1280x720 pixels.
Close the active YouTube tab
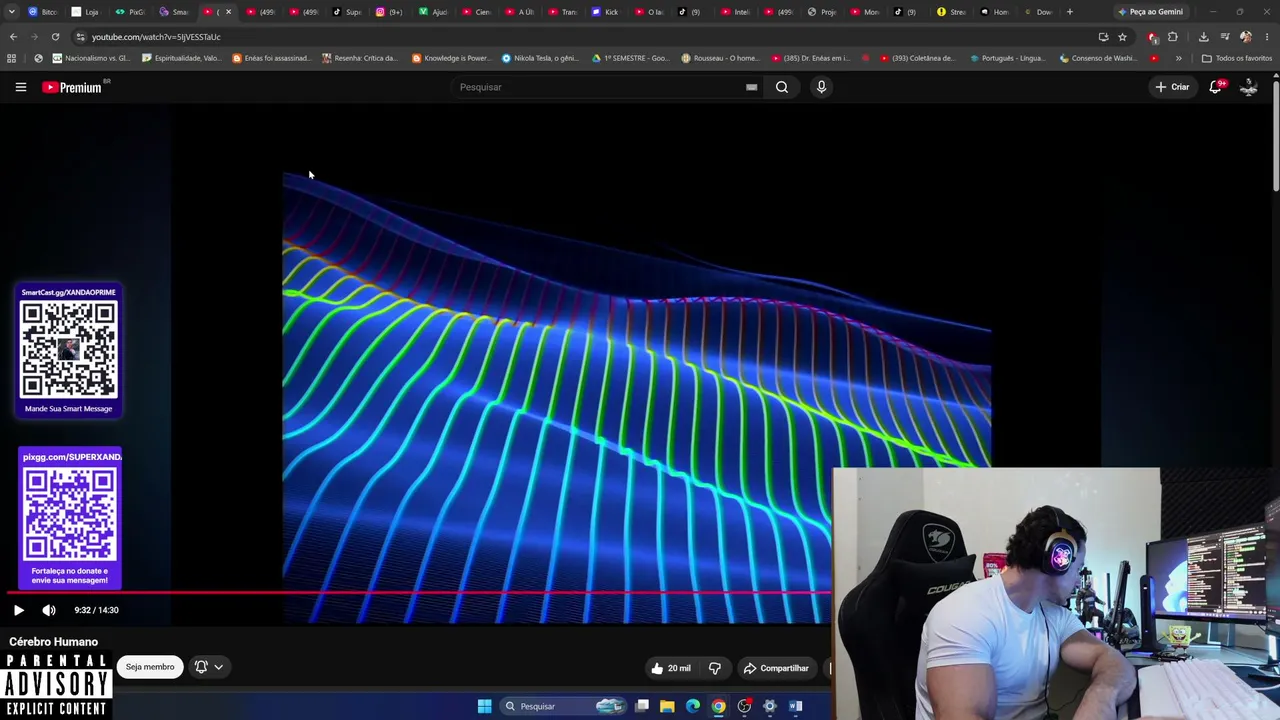pos(228,12)
